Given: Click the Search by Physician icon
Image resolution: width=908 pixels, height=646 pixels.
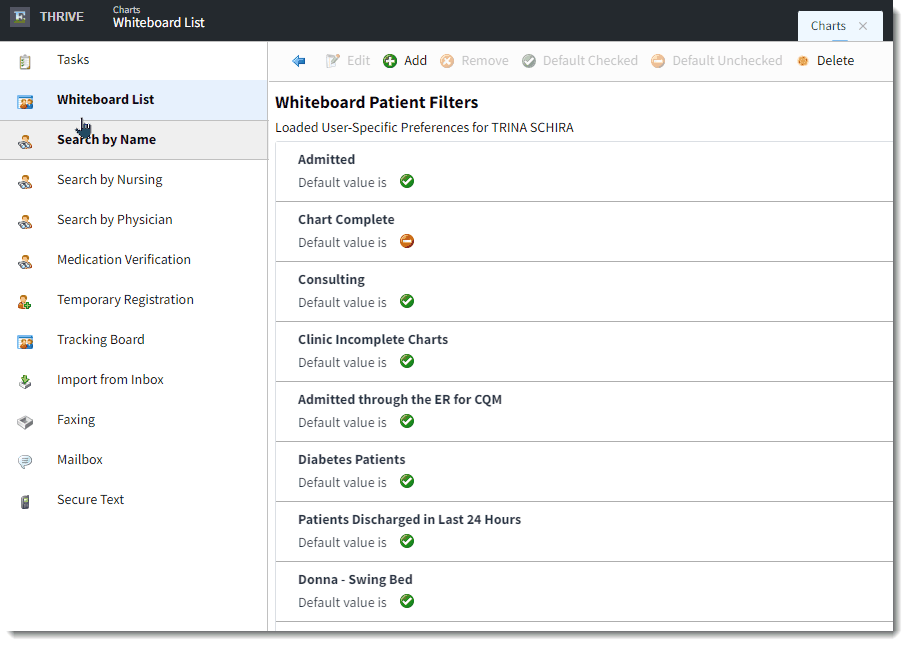Looking at the screenshot, I should tap(25, 222).
